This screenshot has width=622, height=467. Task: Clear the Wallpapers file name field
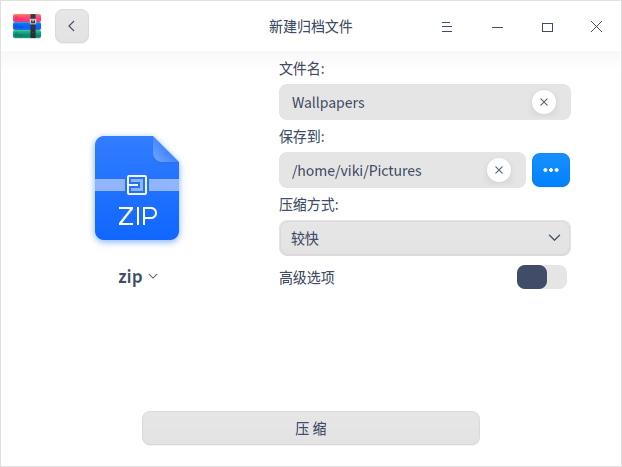pyautogui.click(x=543, y=102)
